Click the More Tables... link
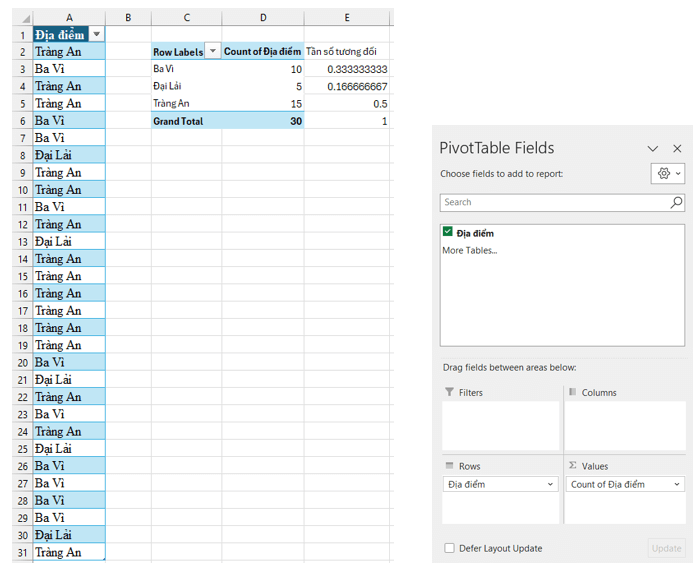Viewport: 698px width, 570px height. 469,250
